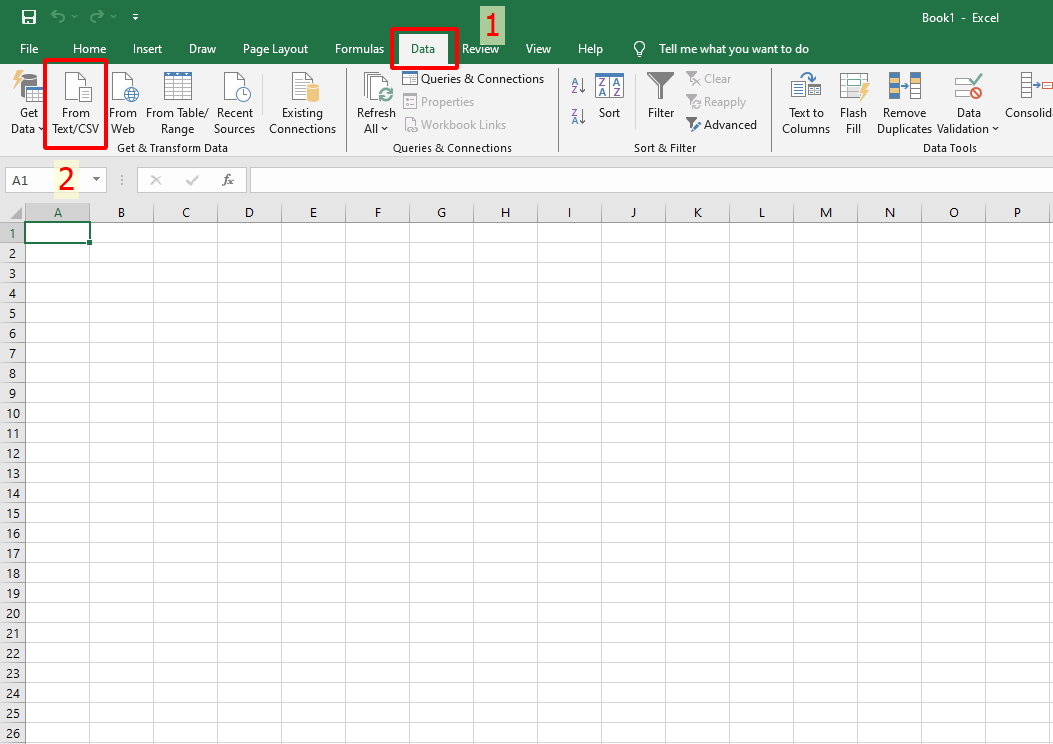Sort A to Z ascending icon

coord(578,85)
